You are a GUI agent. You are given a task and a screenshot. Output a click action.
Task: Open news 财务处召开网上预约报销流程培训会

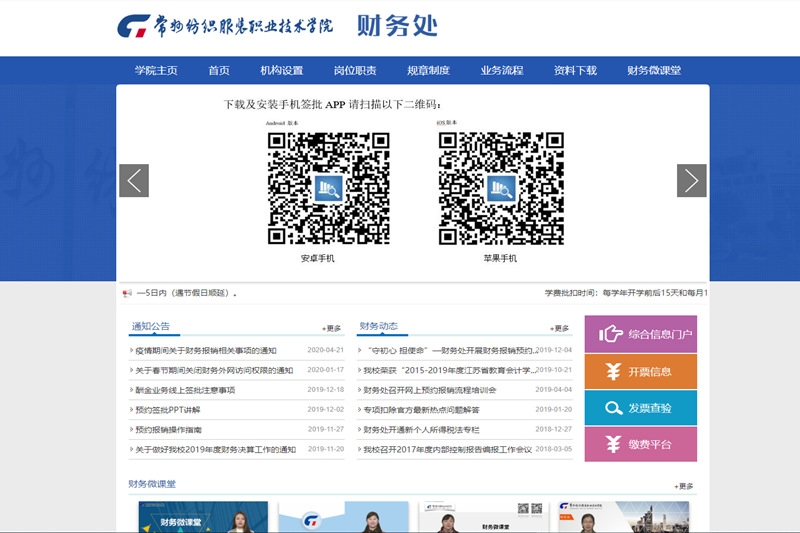click(430, 390)
